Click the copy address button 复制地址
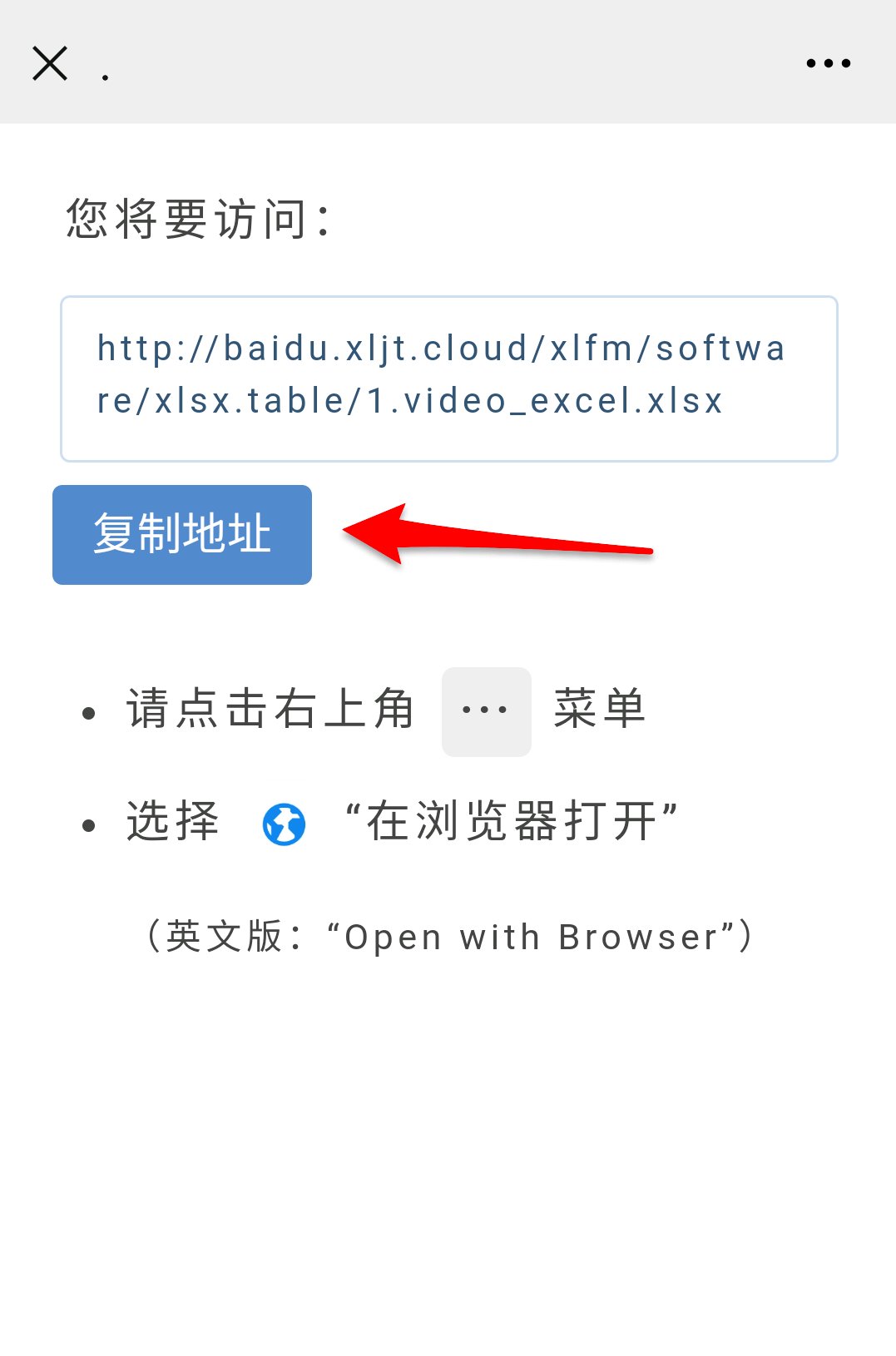 tap(182, 535)
